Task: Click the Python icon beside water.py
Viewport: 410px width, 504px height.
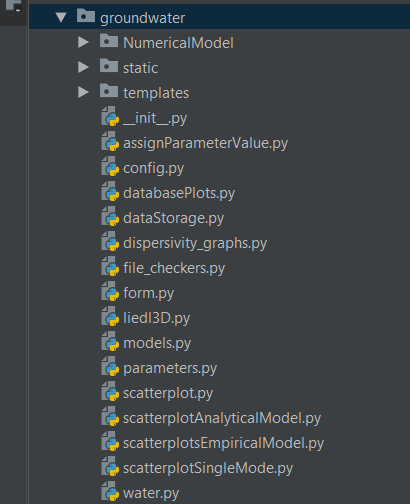Action: point(110,491)
